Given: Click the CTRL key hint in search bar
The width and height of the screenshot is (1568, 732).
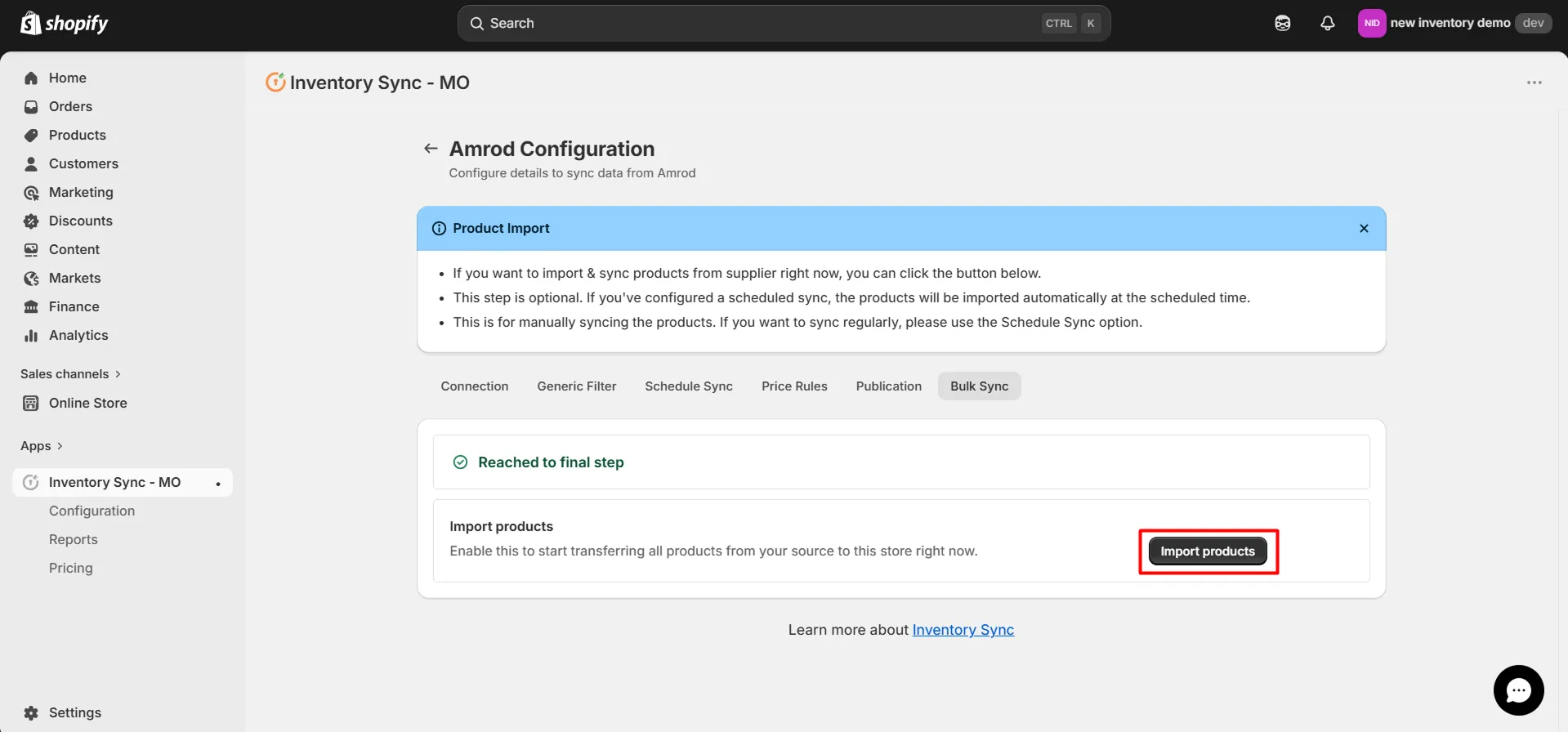Looking at the screenshot, I should point(1059,24).
